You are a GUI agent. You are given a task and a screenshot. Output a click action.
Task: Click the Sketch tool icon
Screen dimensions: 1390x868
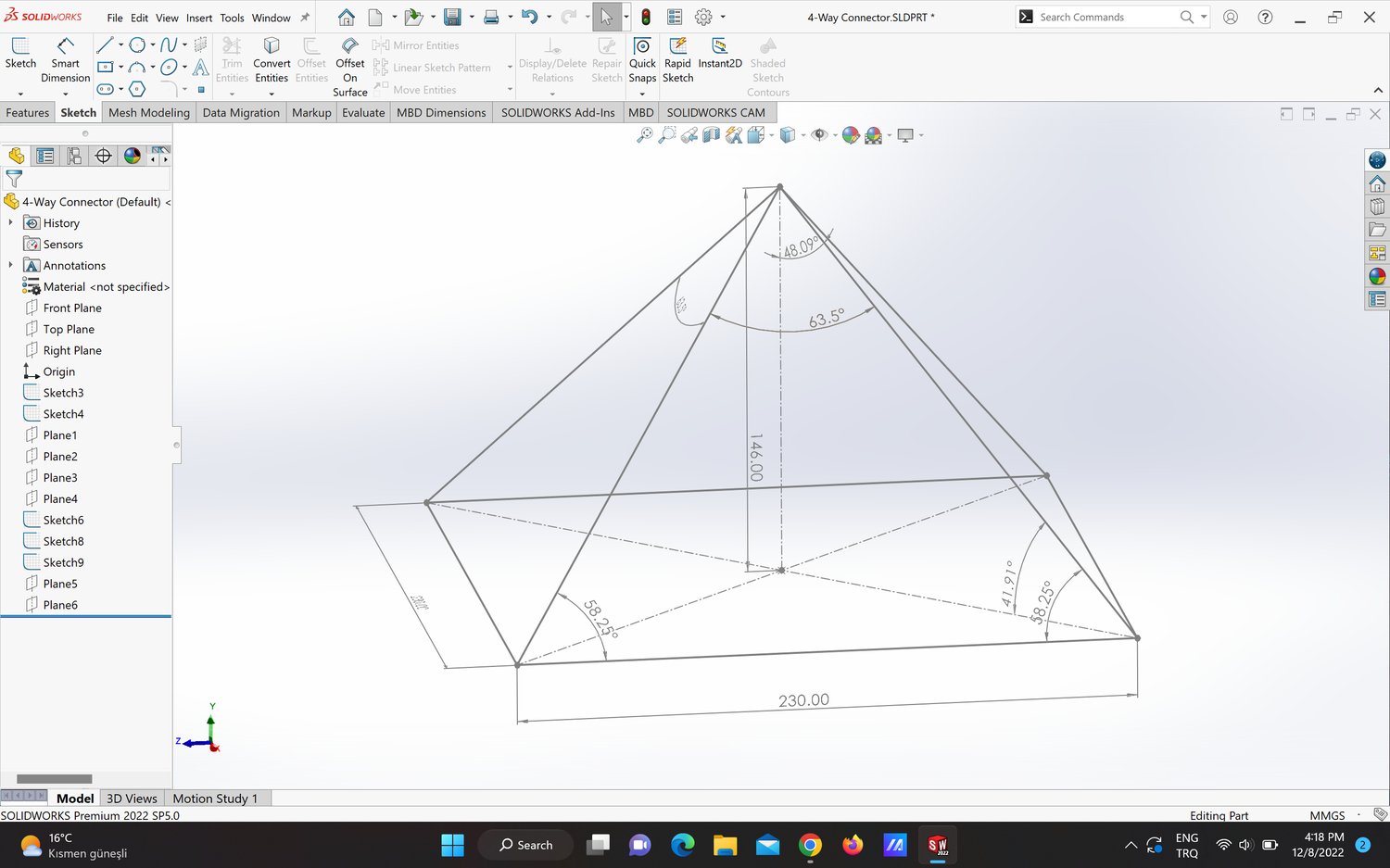[20, 53]
